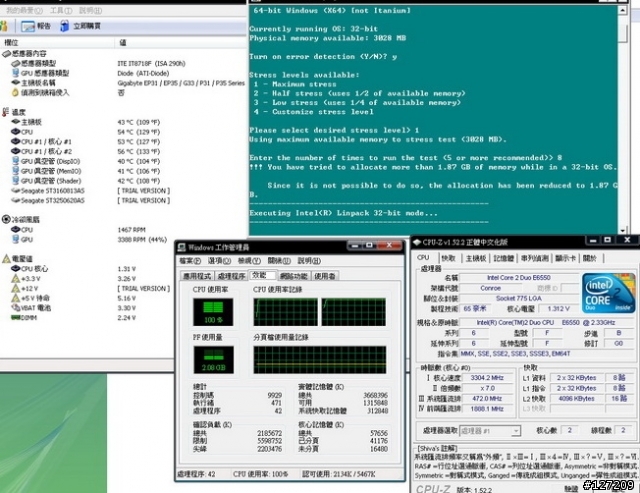Viewport: 640px width, 493px height.
Task: Open Task Manager 關機(U) menu
Action: click(279, 261)
